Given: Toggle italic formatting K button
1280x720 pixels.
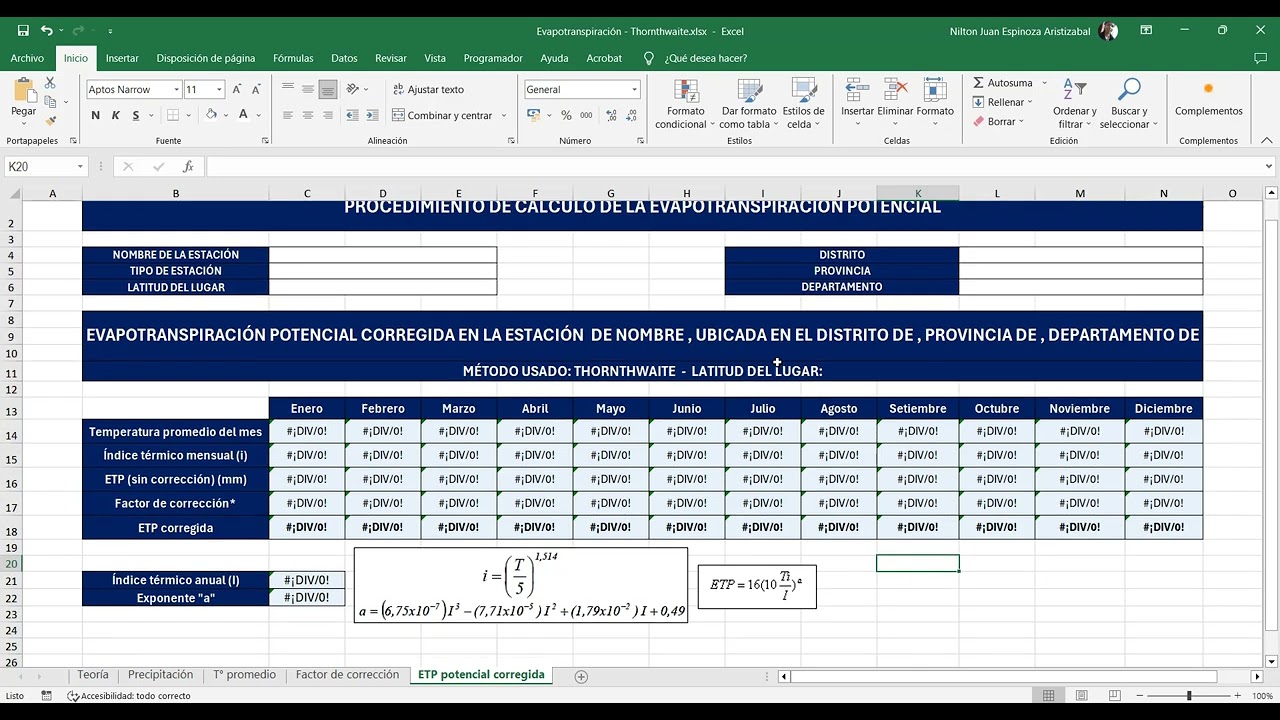Looking at the screenshot, I should click(x=116, y=115).
